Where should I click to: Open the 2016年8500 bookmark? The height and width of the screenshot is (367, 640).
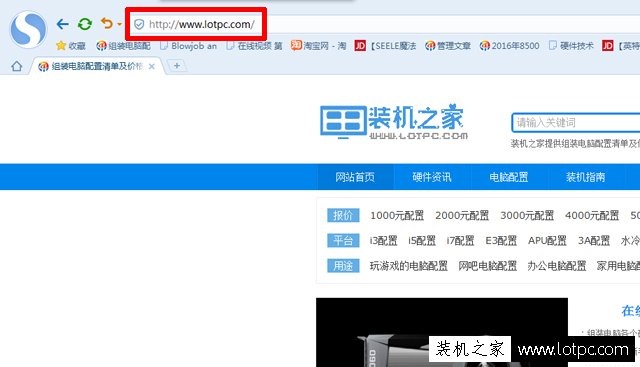[x=509, y=46]
